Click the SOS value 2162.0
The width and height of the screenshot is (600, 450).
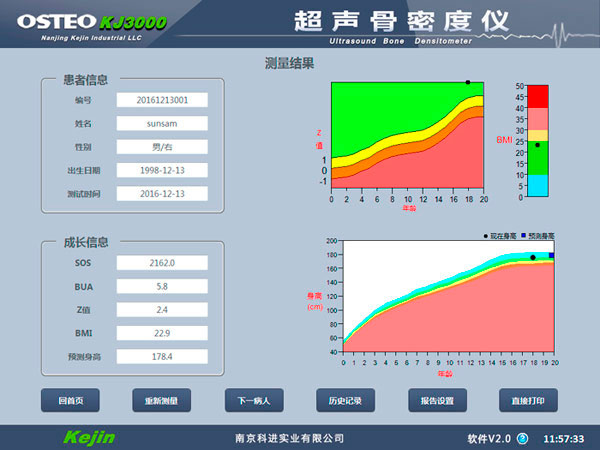pyautogui.click(x=162, y=263)
